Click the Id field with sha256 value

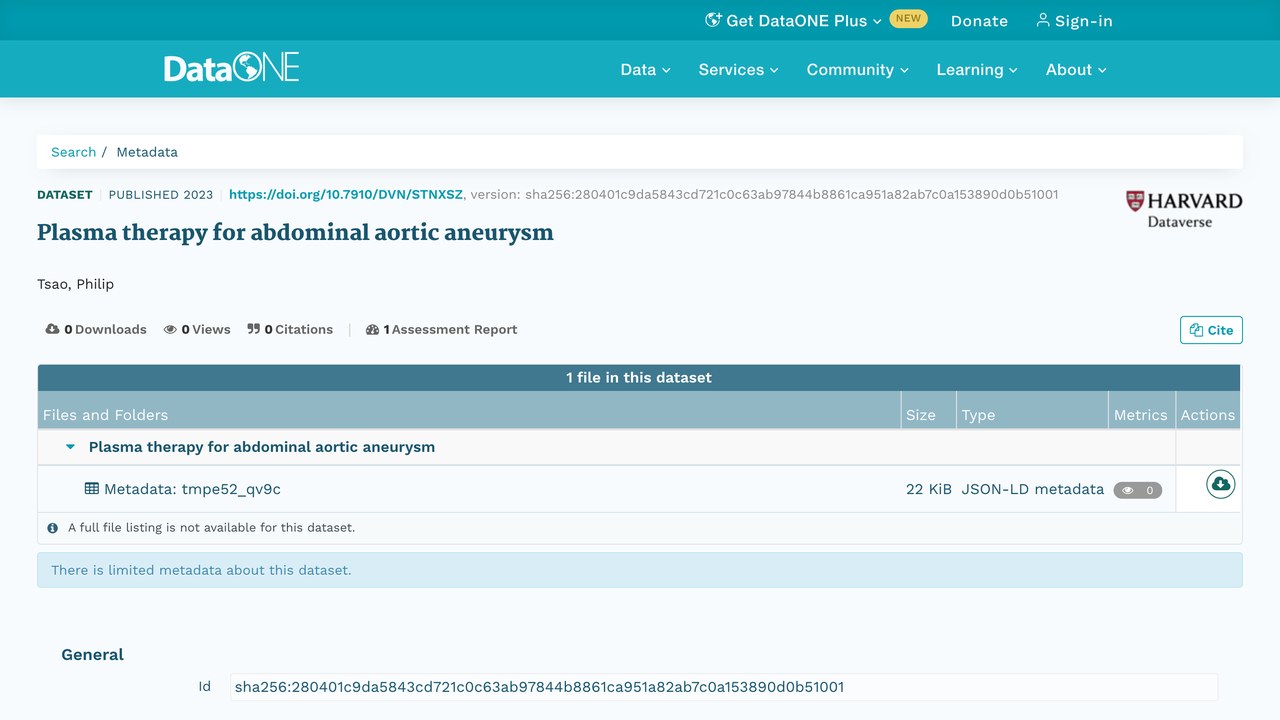point(724,687)
